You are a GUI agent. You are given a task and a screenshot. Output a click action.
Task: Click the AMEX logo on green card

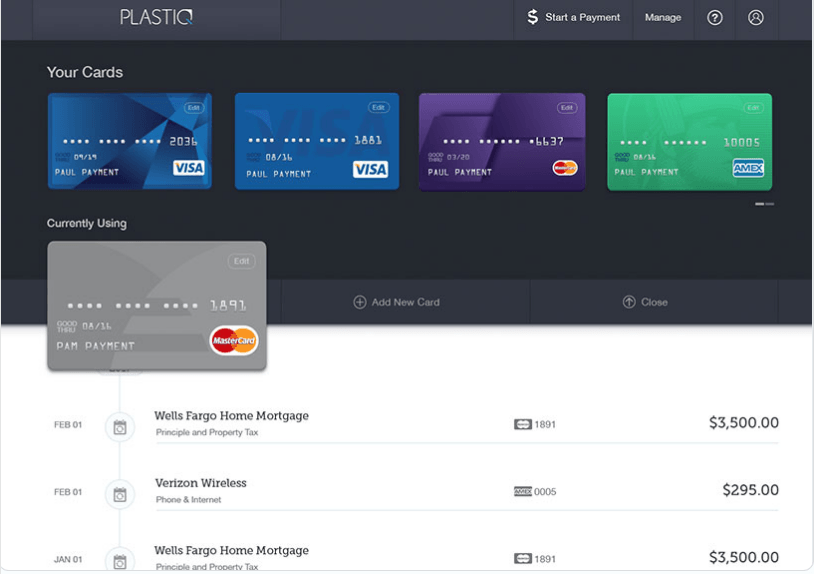(748, 168)
